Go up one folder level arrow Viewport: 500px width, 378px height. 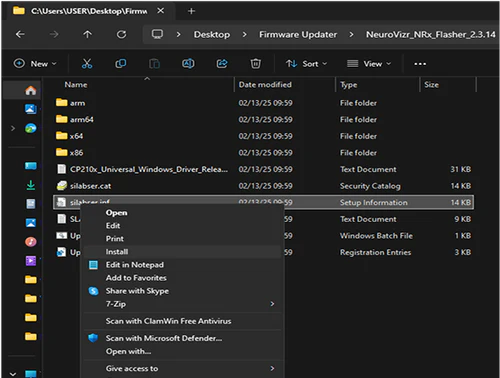tap(87, 34)
